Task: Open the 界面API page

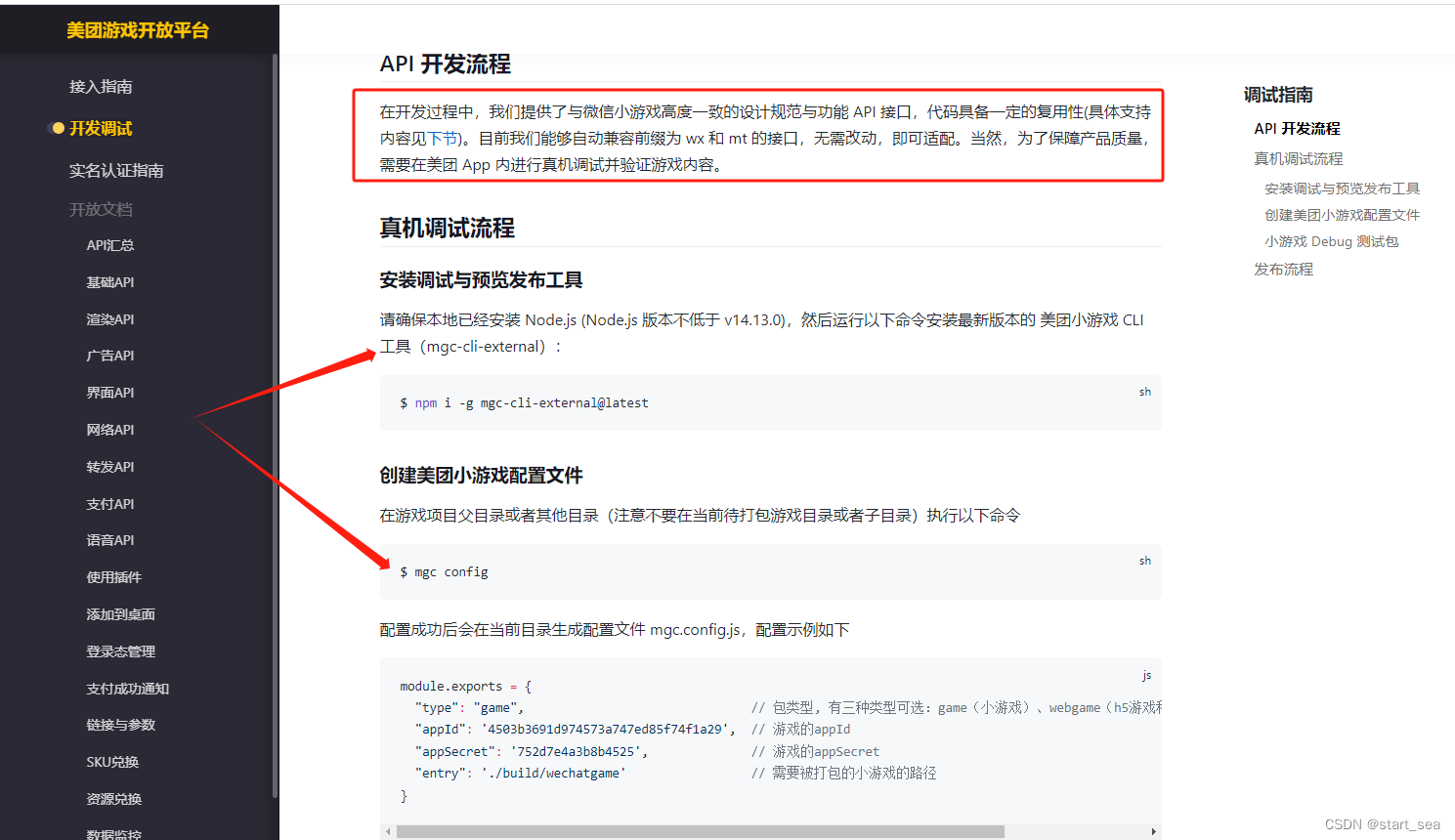Action: 110,393
